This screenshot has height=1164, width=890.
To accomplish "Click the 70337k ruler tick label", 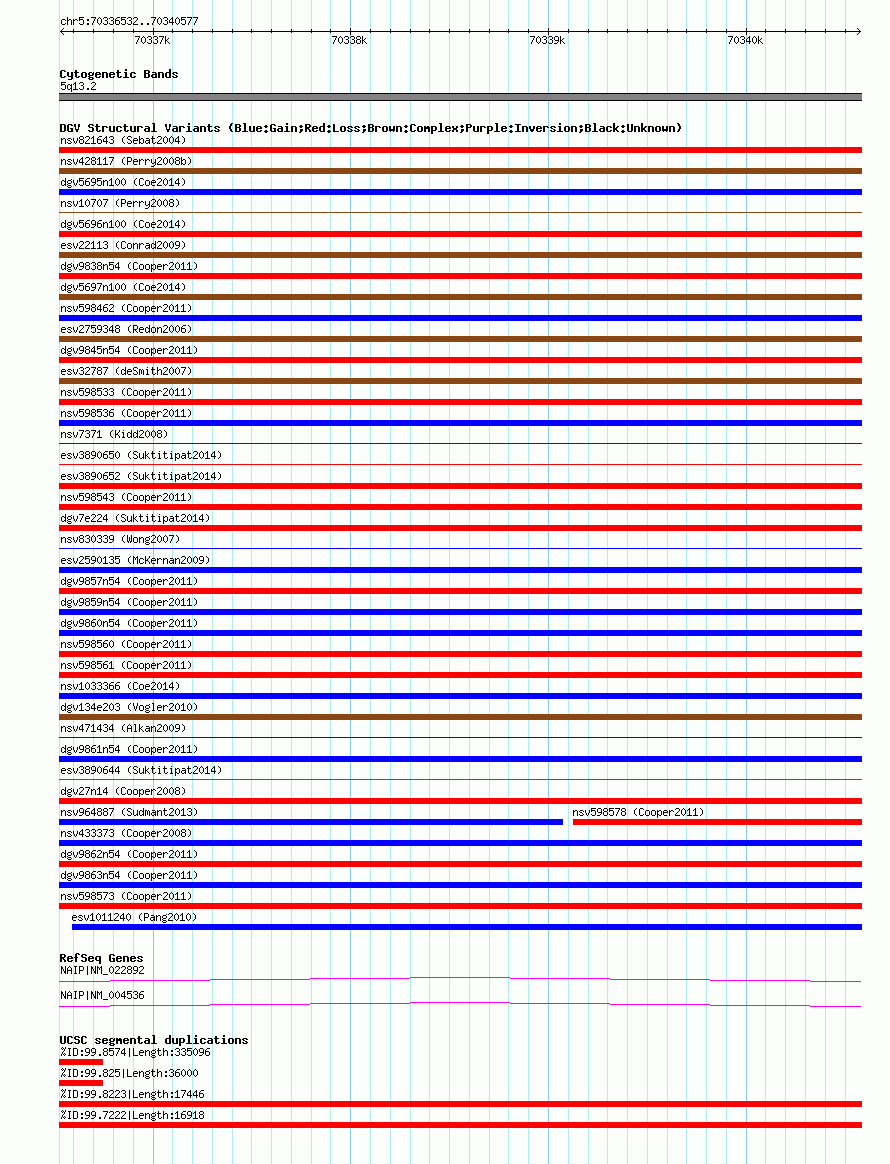I will pyautogui.click(x=152, y=40).
